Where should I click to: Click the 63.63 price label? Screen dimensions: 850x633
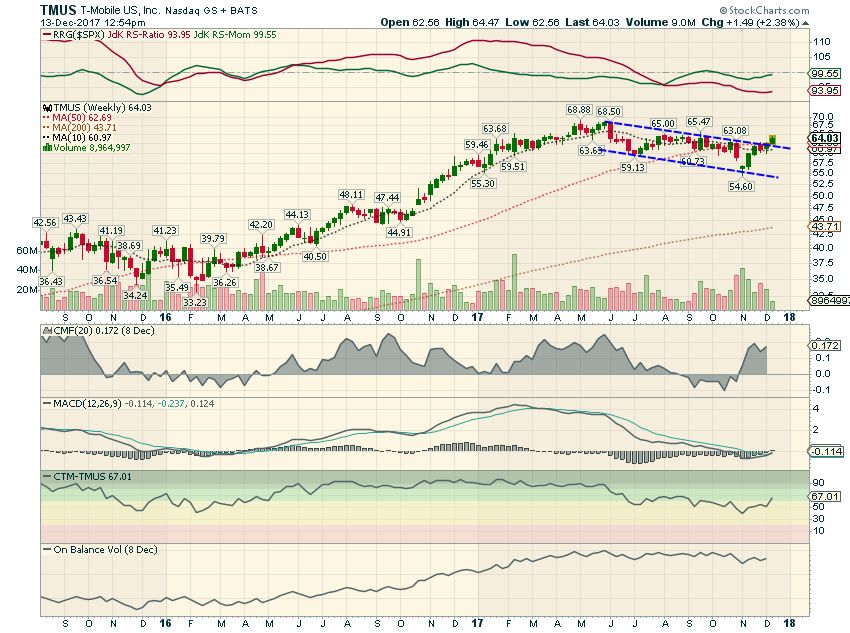point(590,150)
